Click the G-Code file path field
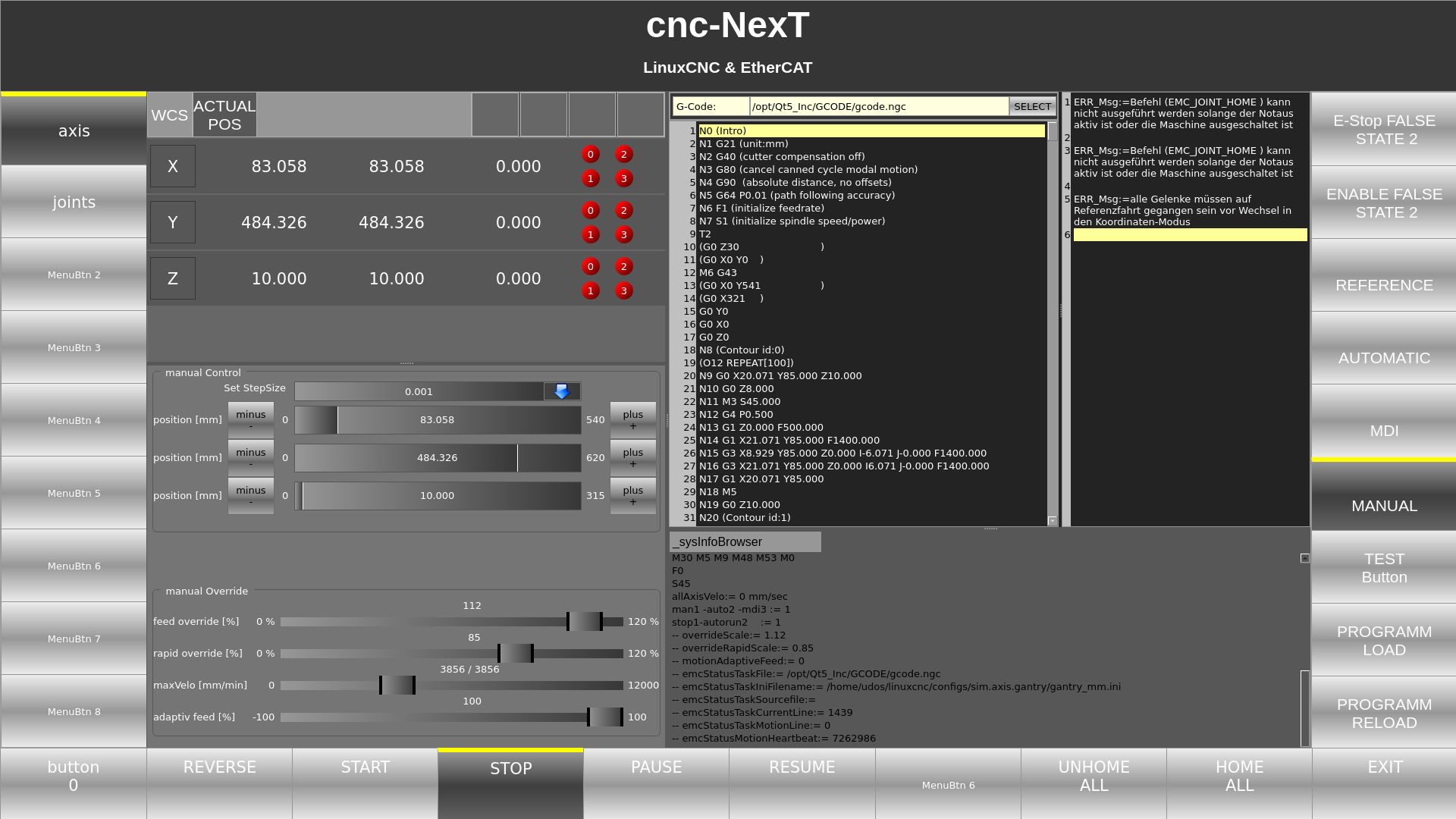Viewport: 1456px width, 819px height. pos(878,107)
